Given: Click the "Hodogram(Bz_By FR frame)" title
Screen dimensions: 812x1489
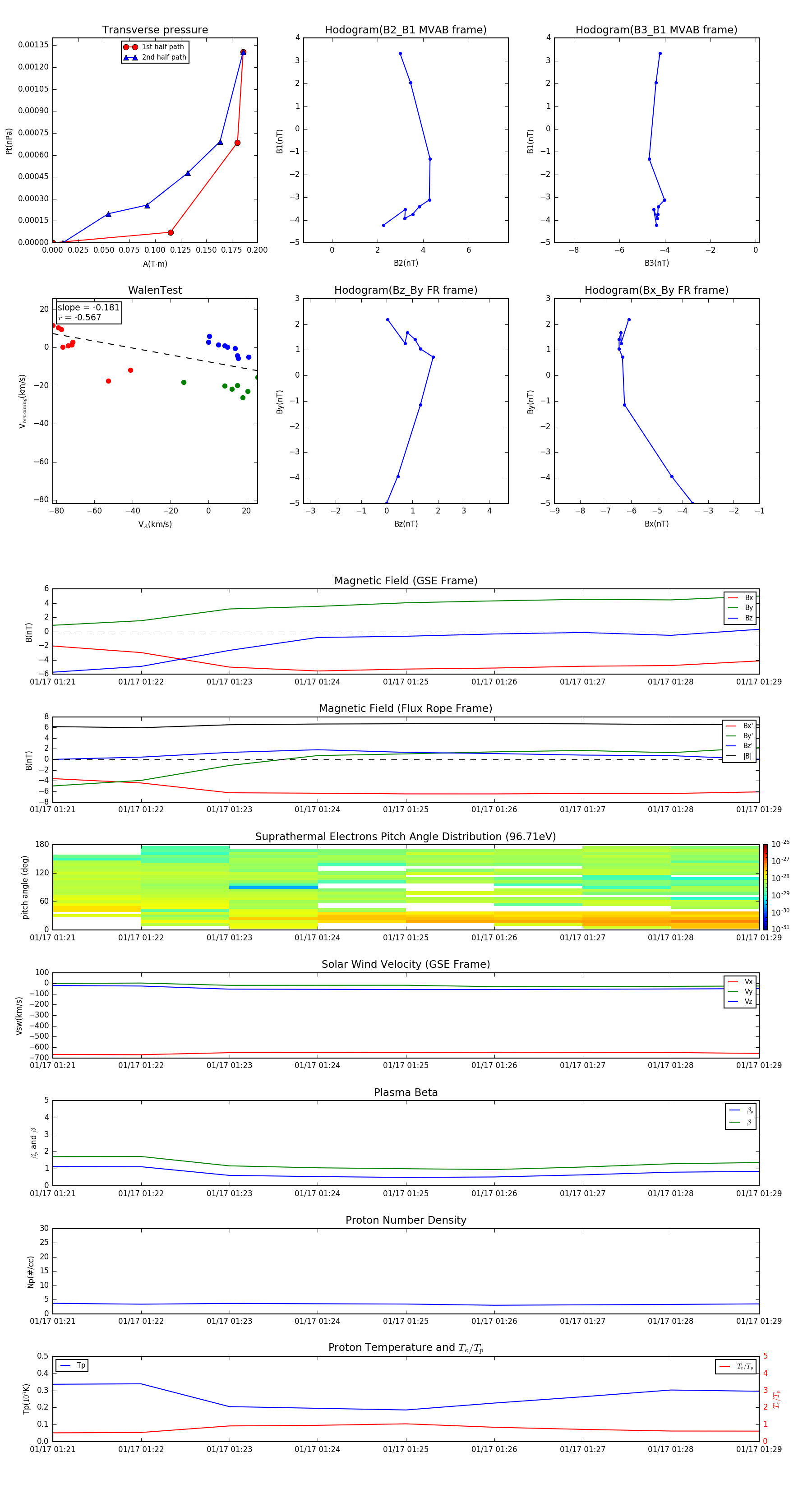Looking at the screenshot, I should [406, 290].
